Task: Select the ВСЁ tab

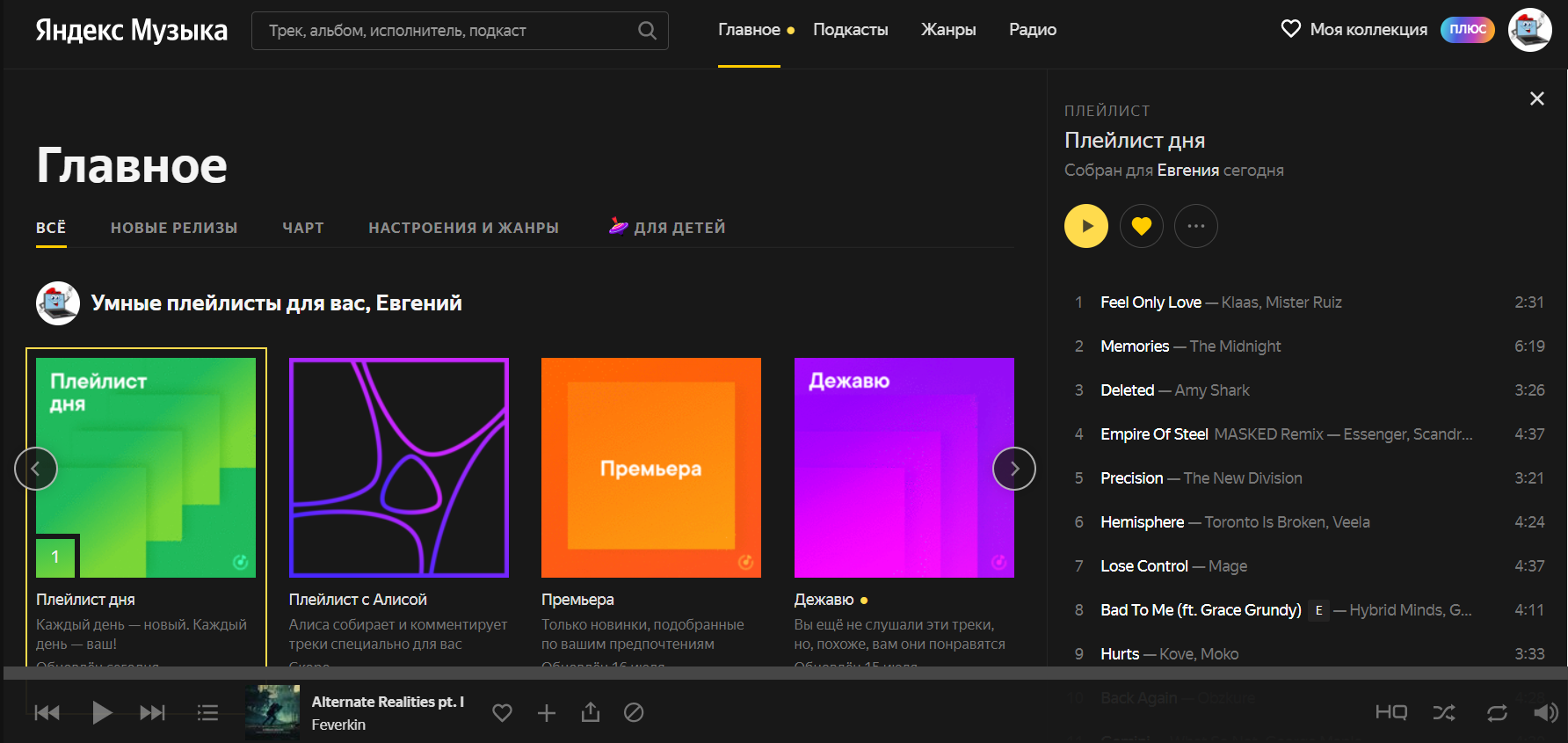Action: coord(51,228)
